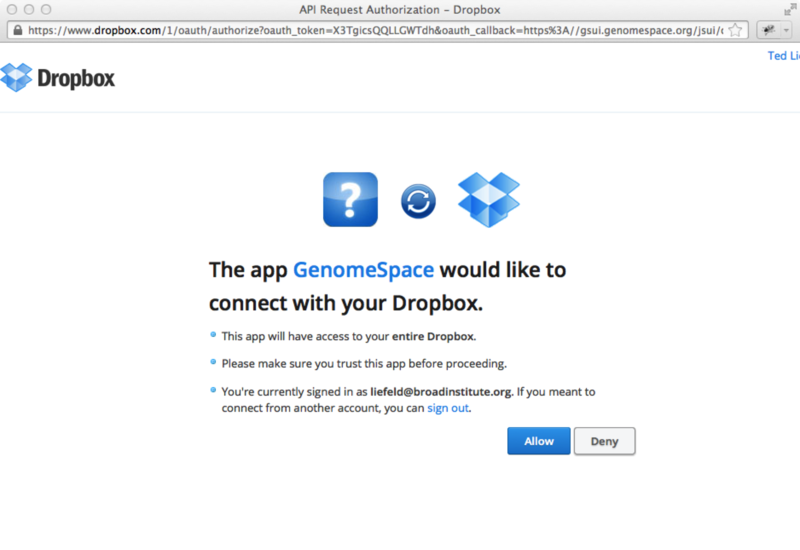Click the Dropbox logo in the header
Viewport: 800px width, 550px height.
click(16, 78)
